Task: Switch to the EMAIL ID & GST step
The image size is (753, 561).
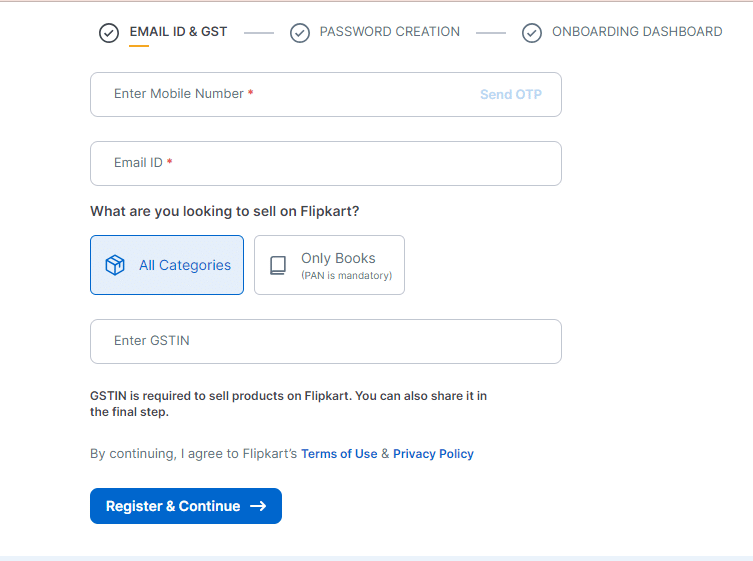Action: (x=178, y=32)
